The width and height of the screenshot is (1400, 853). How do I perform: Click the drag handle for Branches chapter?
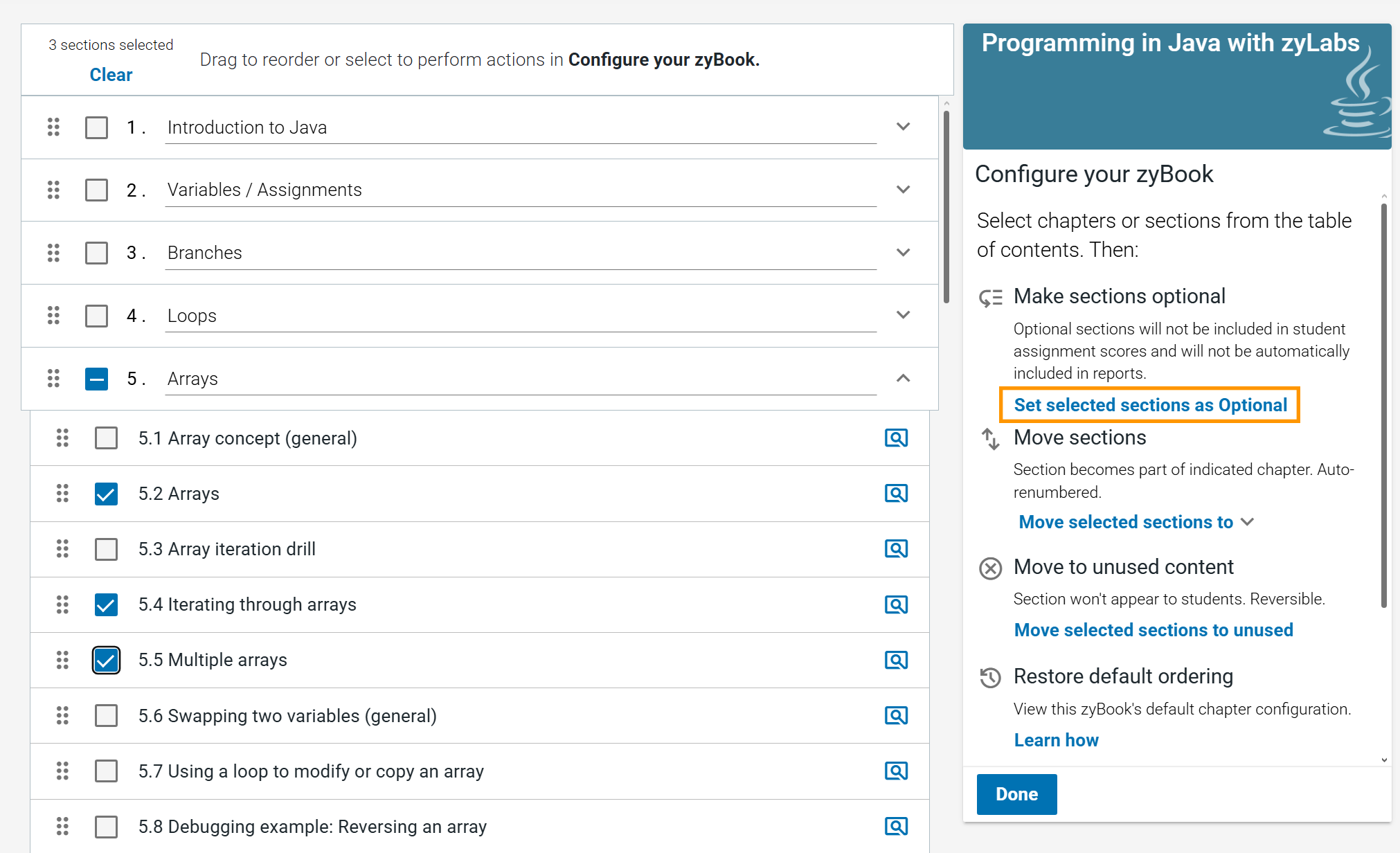click(53, 253)
